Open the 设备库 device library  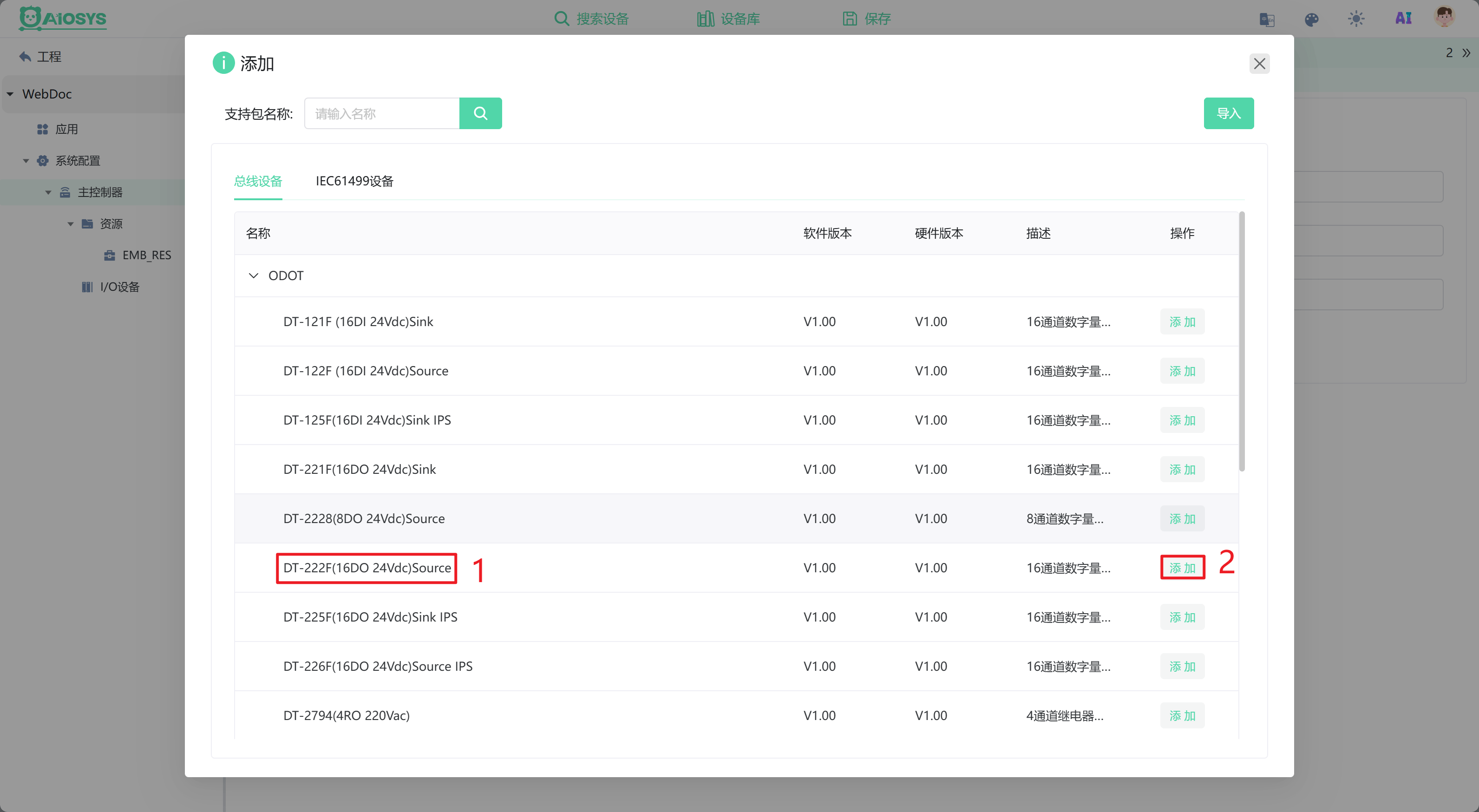(729, 19)
